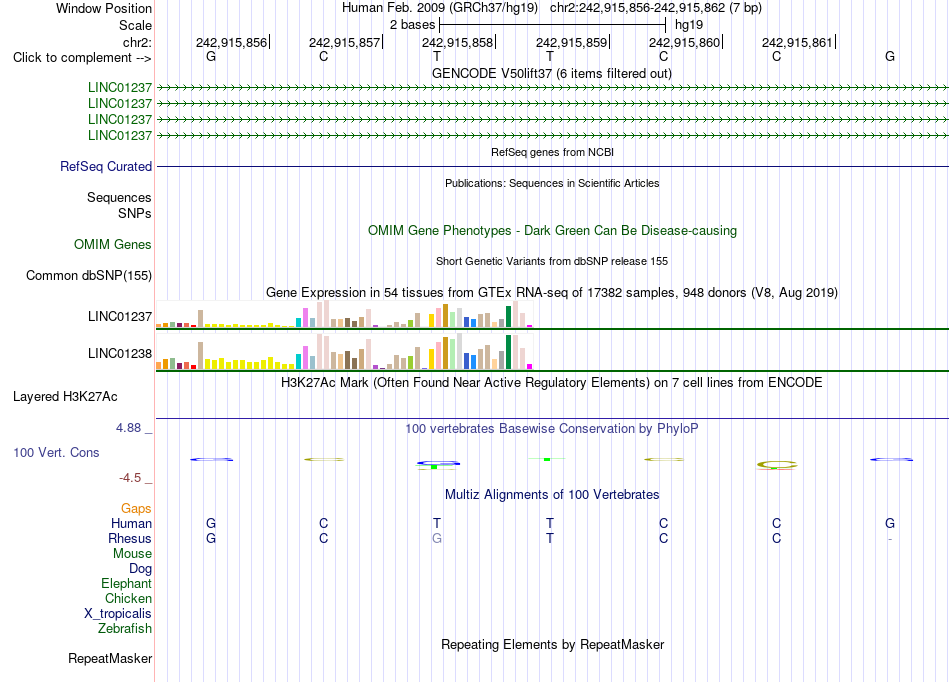Click 'Publications: Sequences in Scientific Articles' title

pos(552,184)
